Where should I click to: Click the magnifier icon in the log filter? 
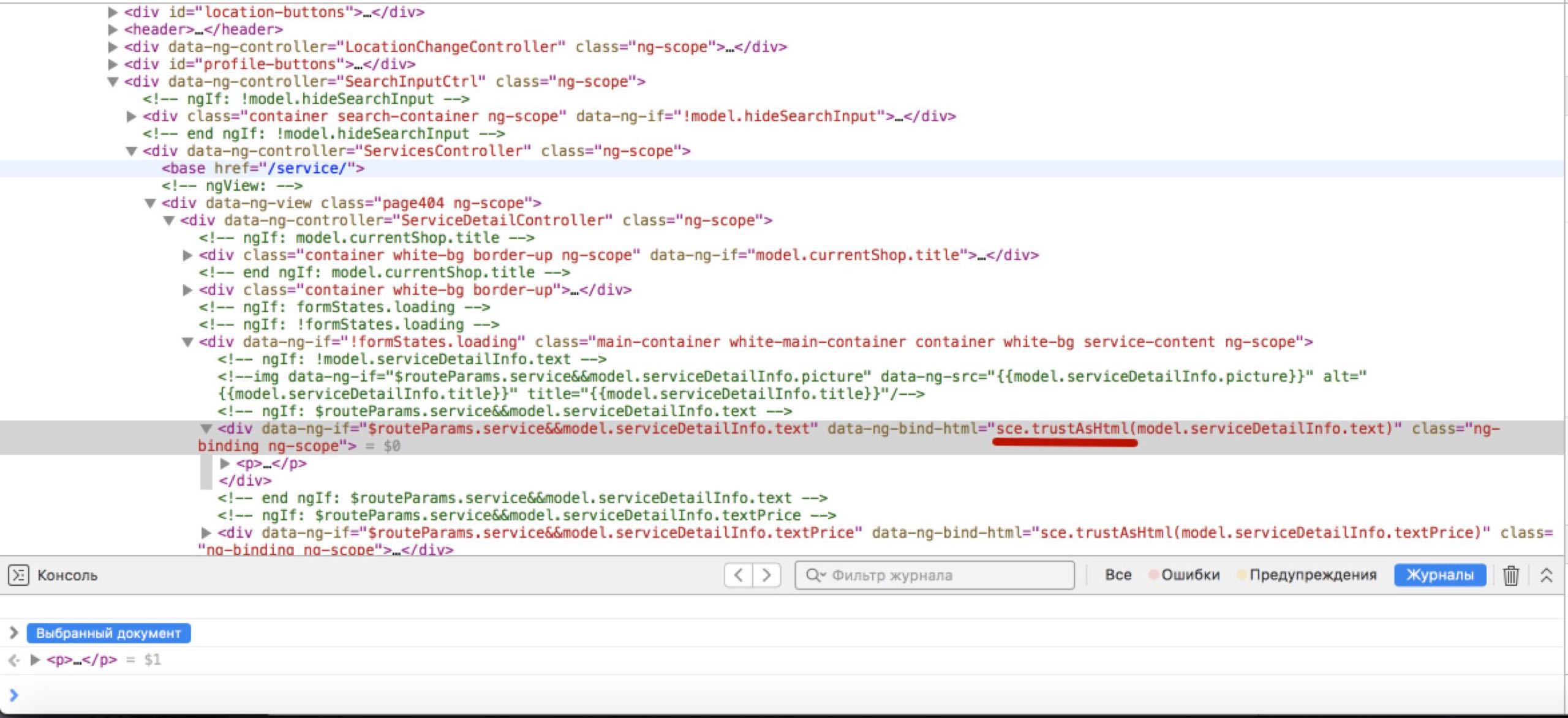814,575
